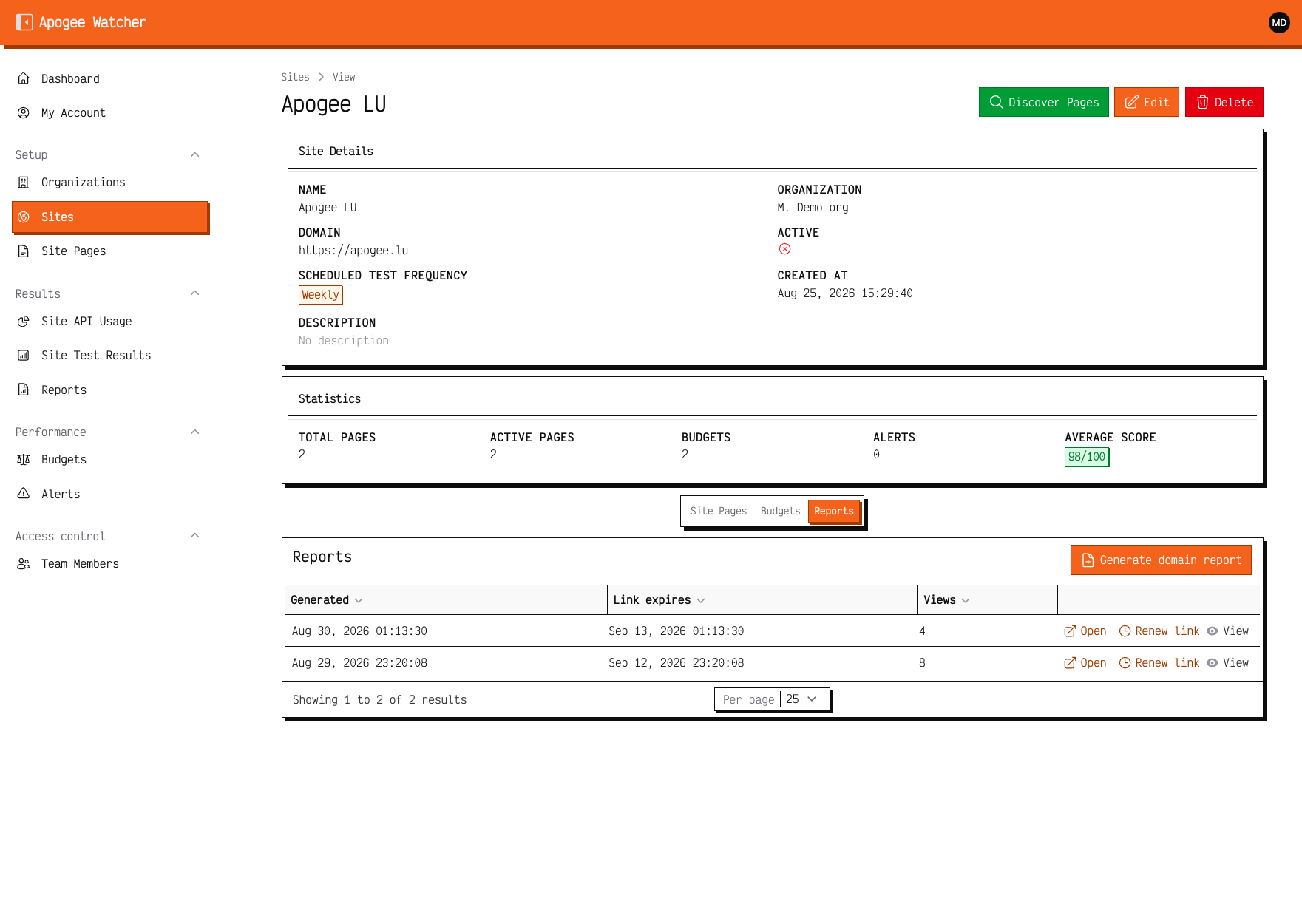Screen dimensions: 1302x924
Task: Click the breadcrumb chevron separator
Action: (321, 77)
